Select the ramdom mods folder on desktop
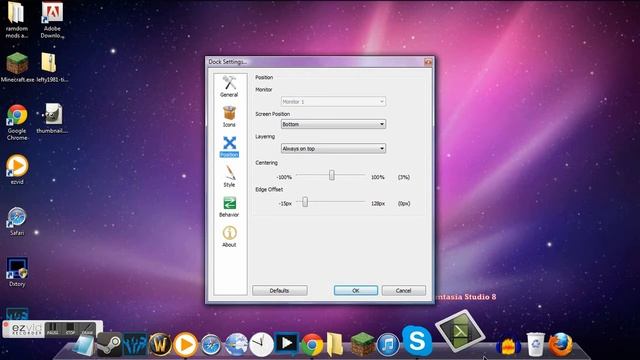The image size is (640, 360). click(17, 20)
